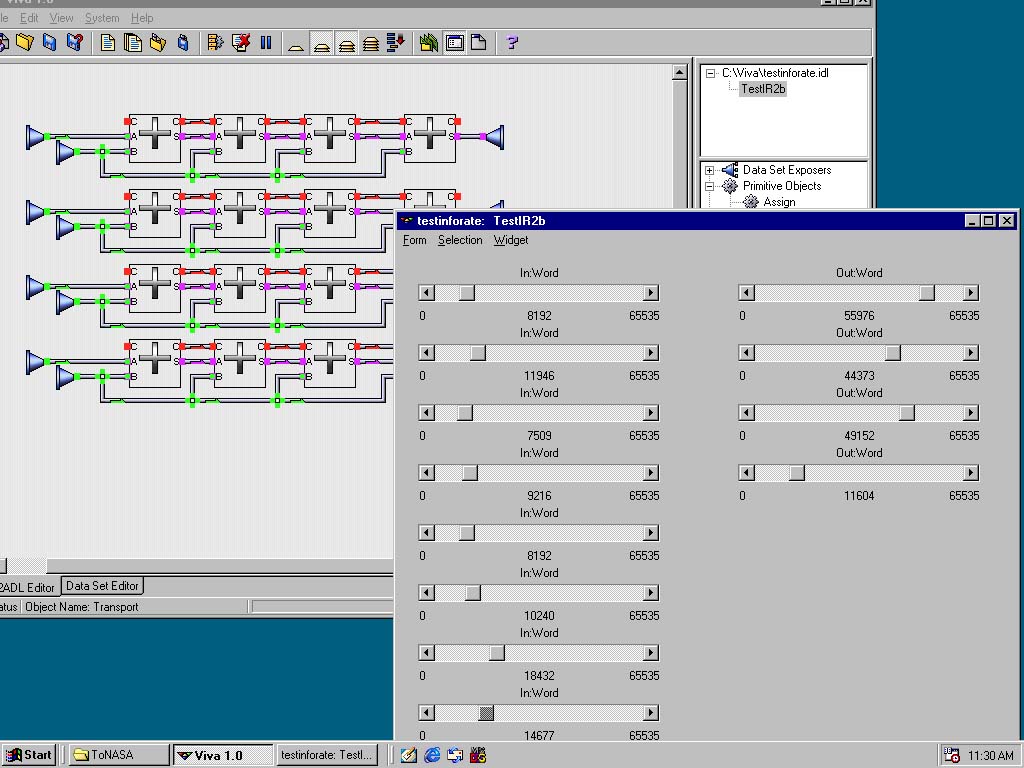Toggle the two-layer stack toolbar button
This screenshot has height=768, width=1024.
click(321, 43)
